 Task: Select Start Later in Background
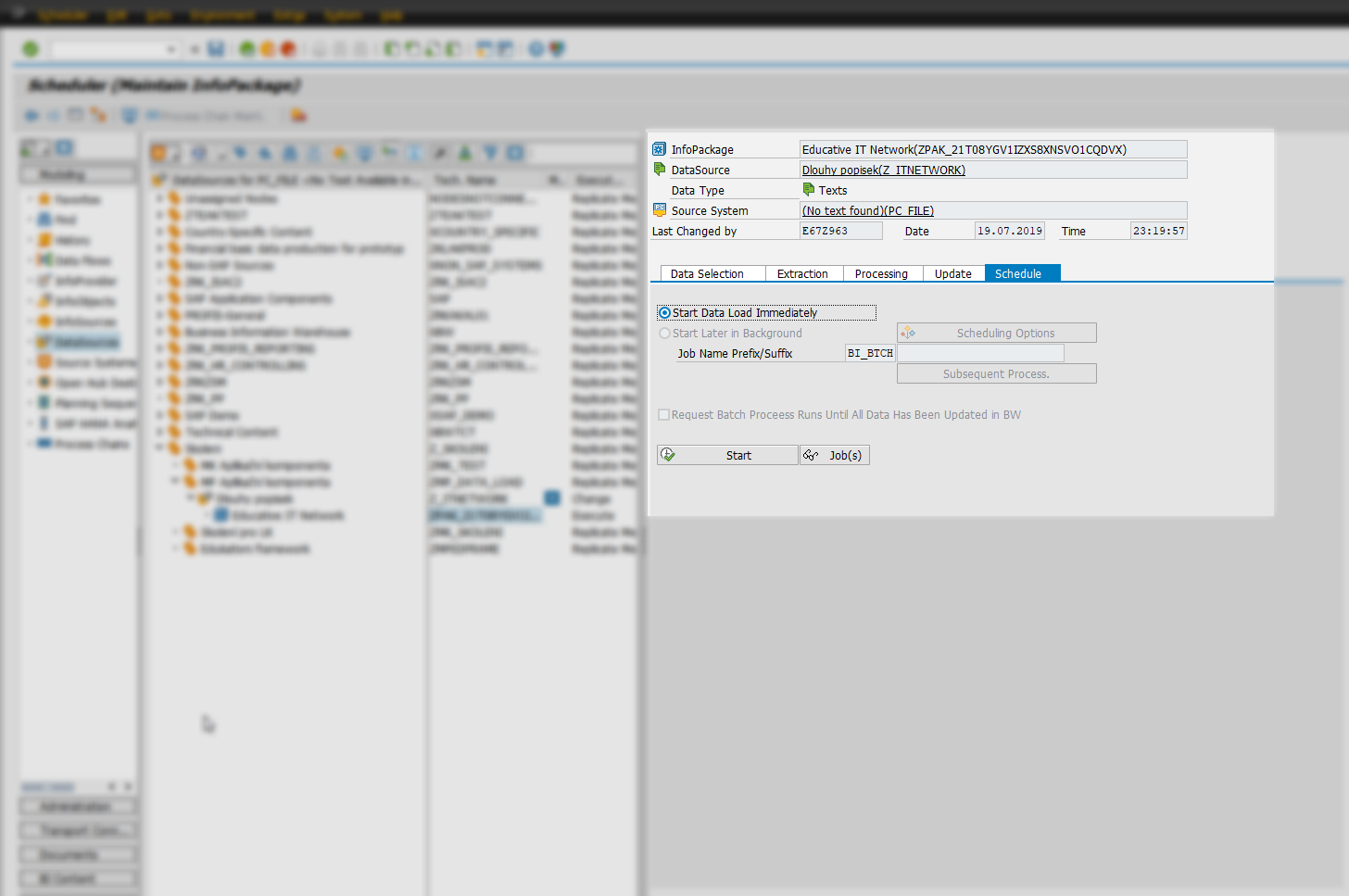click(664, 333)
